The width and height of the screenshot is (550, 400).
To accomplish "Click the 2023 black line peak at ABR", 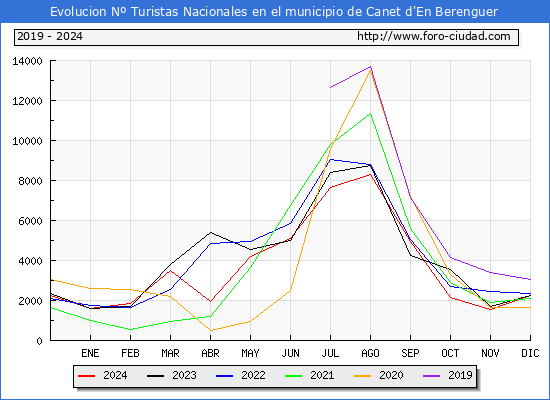I will (210, 232).
